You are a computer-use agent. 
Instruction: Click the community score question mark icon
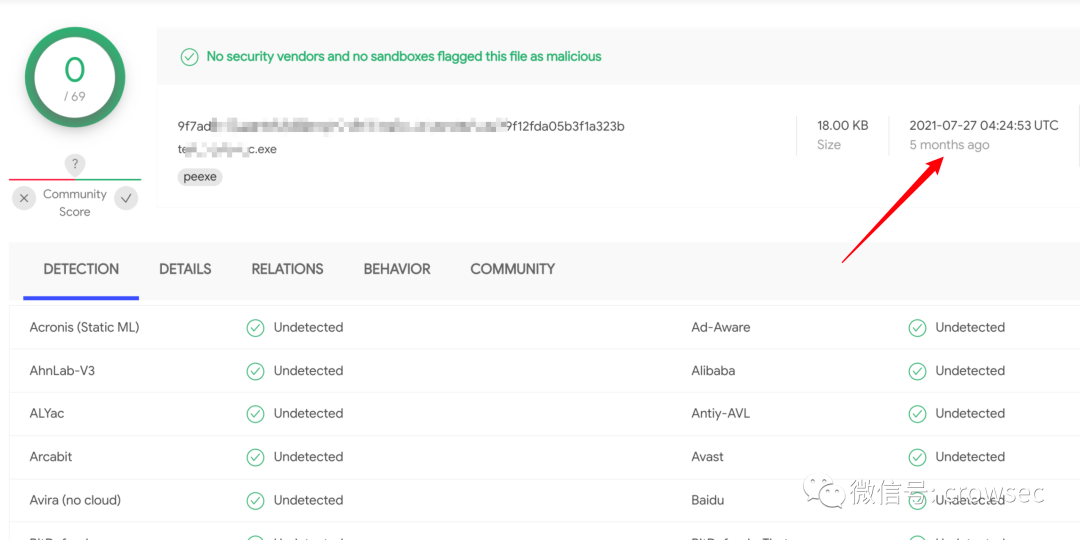[75, 164]
